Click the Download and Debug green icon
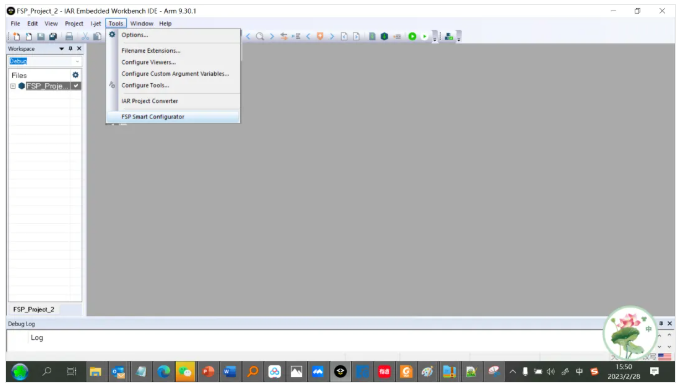The image size is (678, 390). pos(412,37)
